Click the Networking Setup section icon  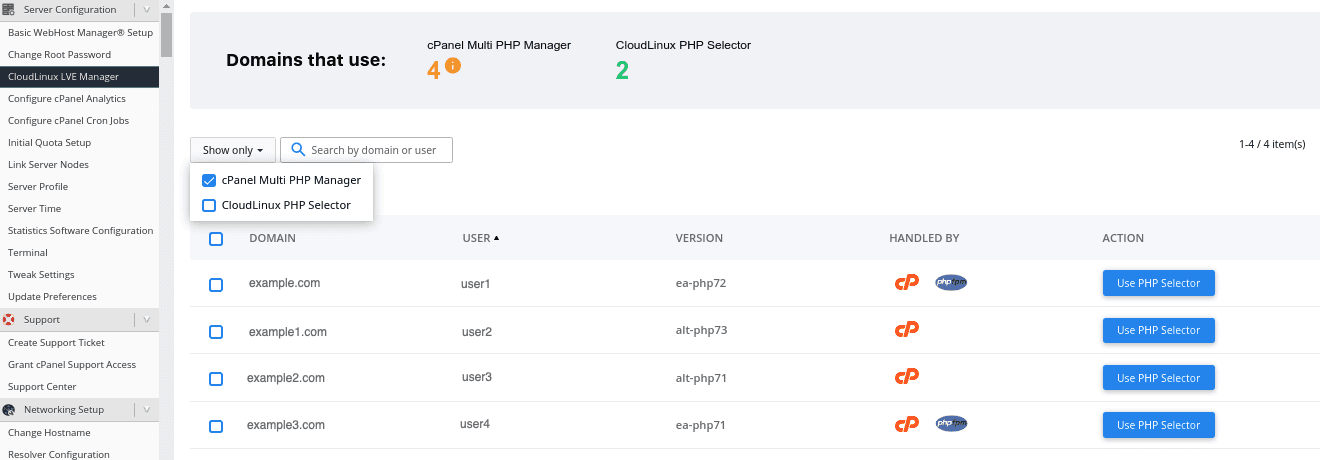pos(9,410)
